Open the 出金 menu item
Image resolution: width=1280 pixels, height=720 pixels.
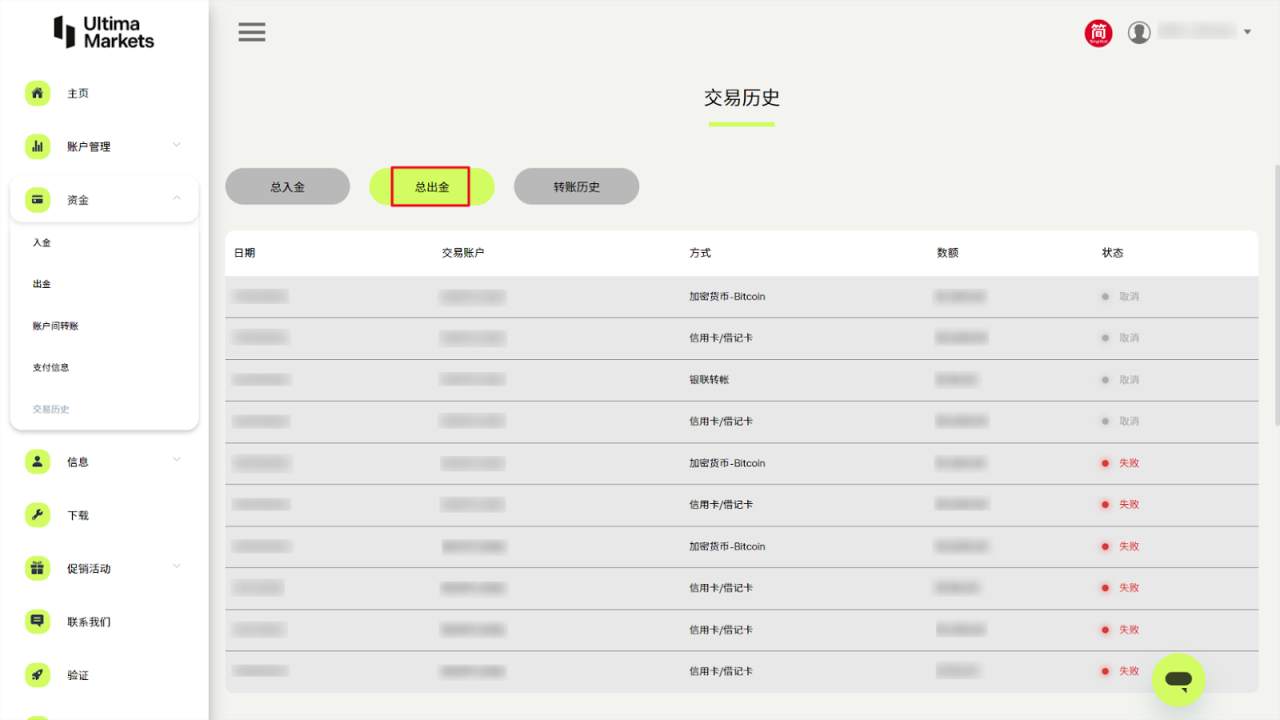coord(41,283)
